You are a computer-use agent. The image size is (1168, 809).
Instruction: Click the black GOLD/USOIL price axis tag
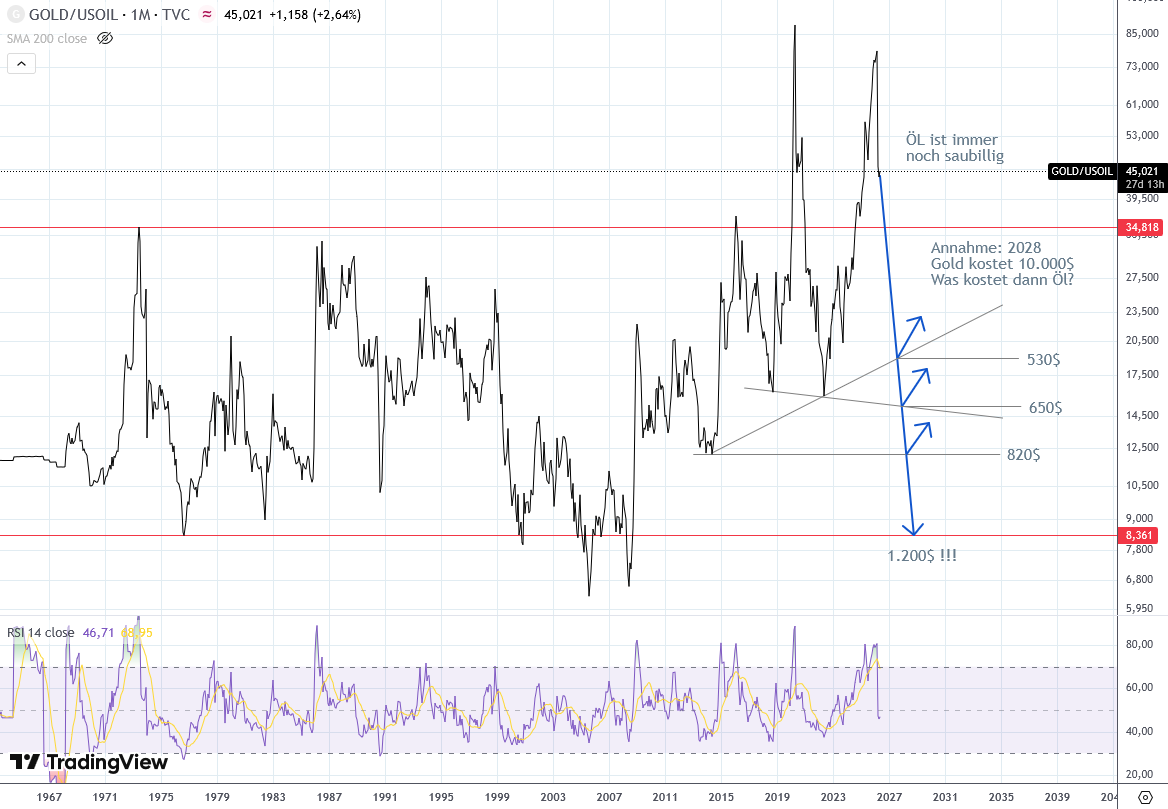click(1082, 171)
